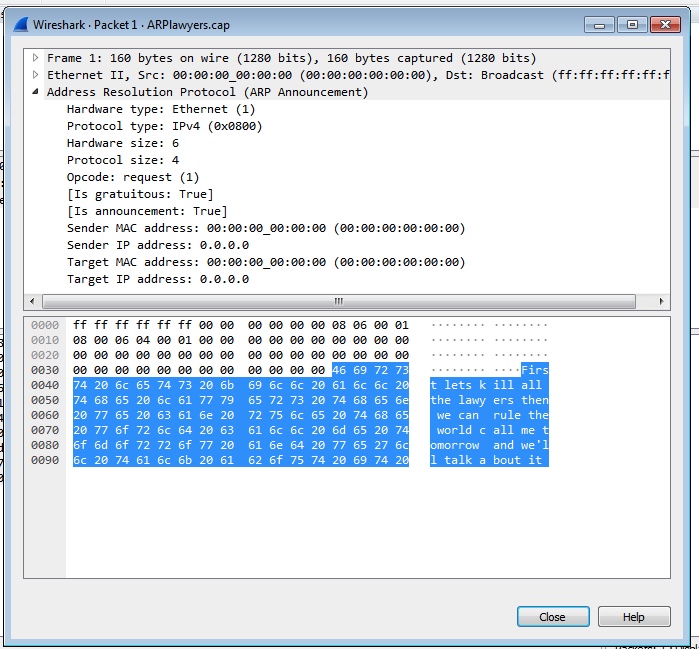The height and width of the screenshot is (649, 699).
Task: Click hex bytes 08 06 in row 0000
Action: 349,325
